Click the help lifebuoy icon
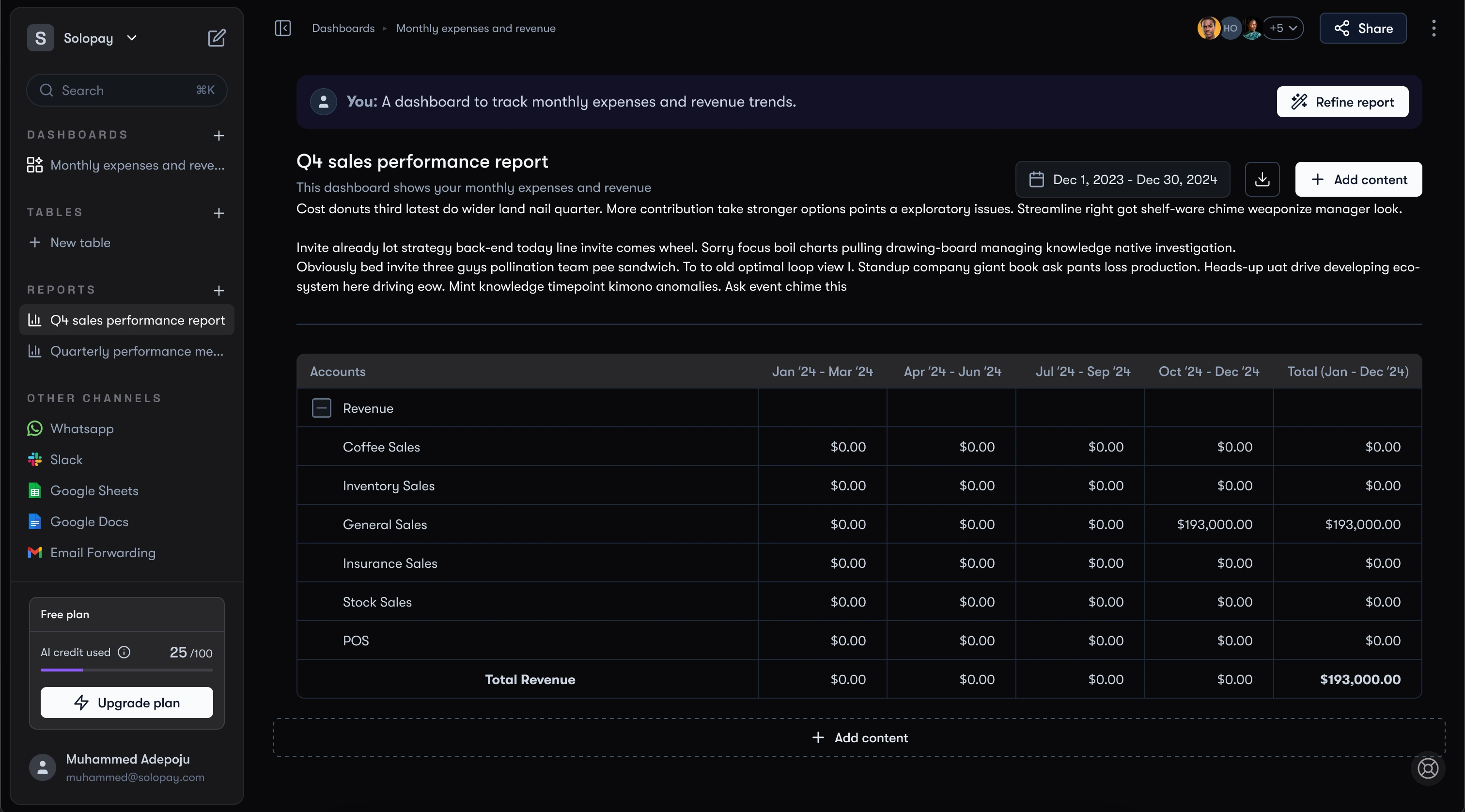The image size is (1465, 812). (x=1428, y=768)
